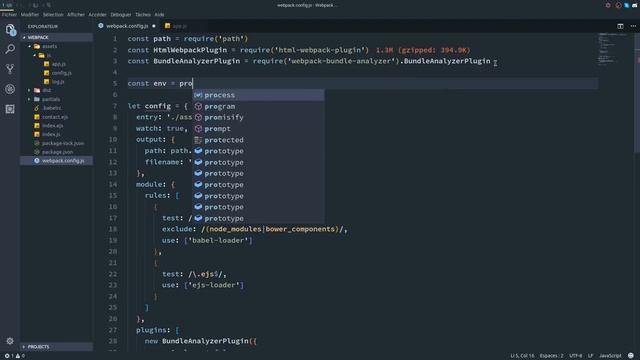Expand the partials folder
The width and height of the screenshot is (640, 360).
tap(29, 99)
